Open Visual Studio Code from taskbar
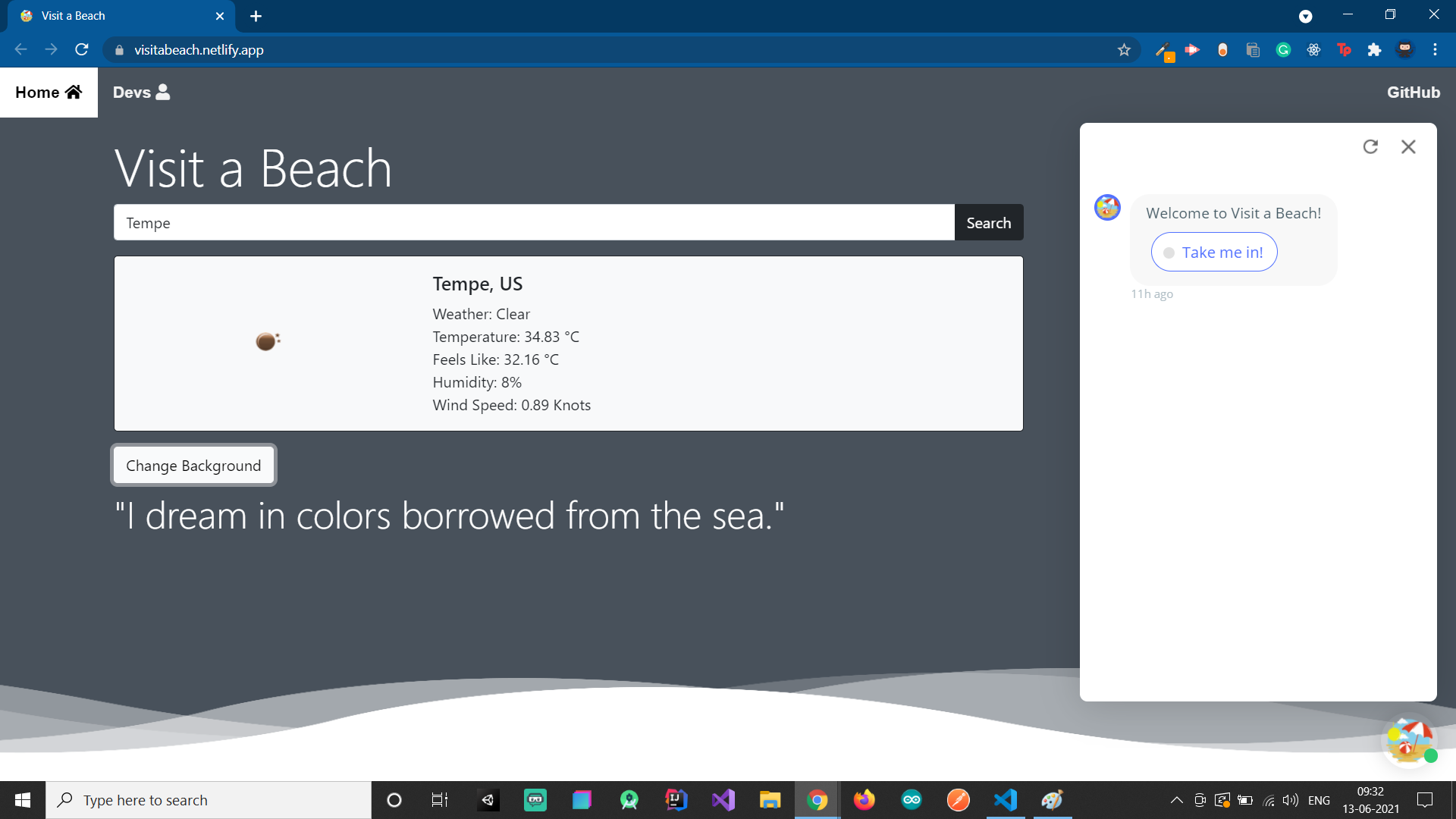Image resolution: width=1456 pixels, height=819 pixels. (x=1006, y=800)
